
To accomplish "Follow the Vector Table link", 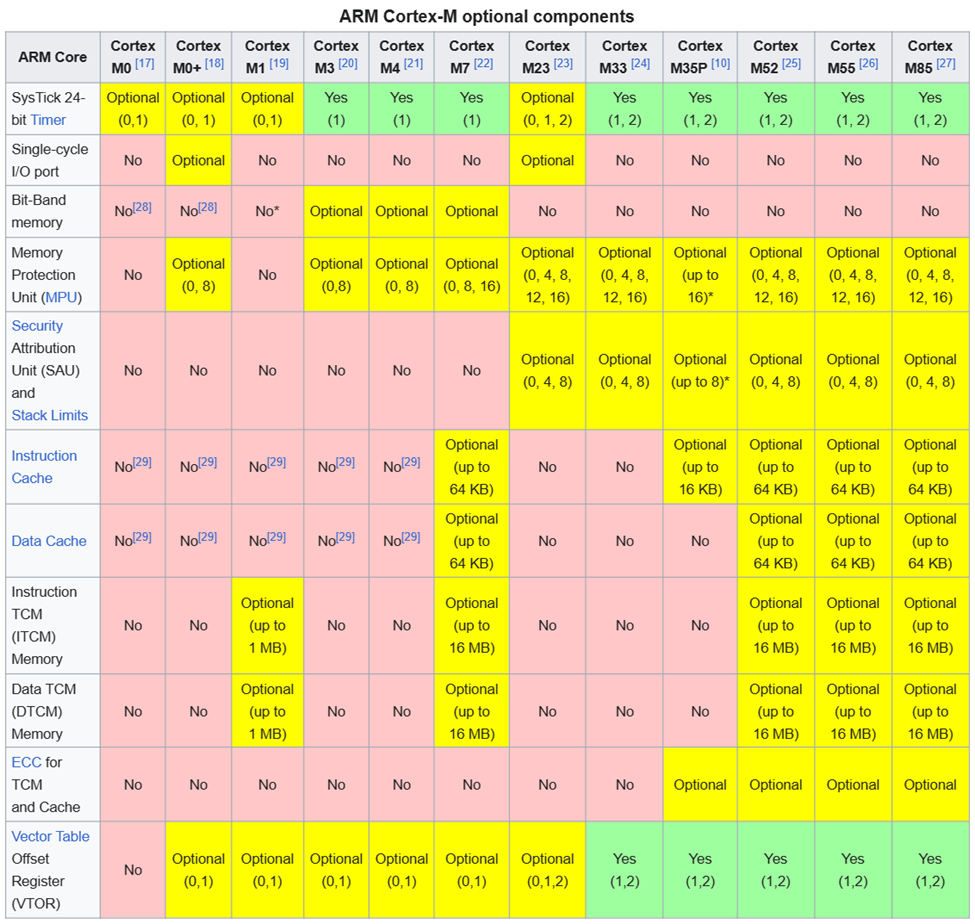I will [50, 837].
